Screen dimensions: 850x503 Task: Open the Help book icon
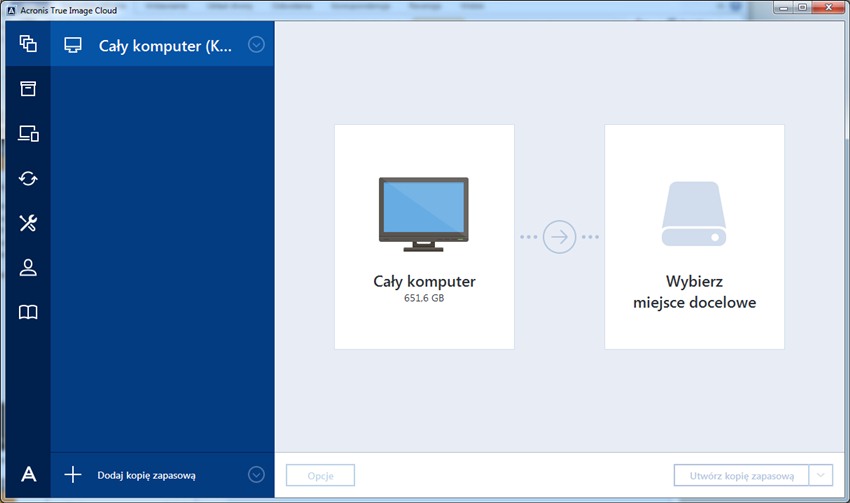point(28,312)
